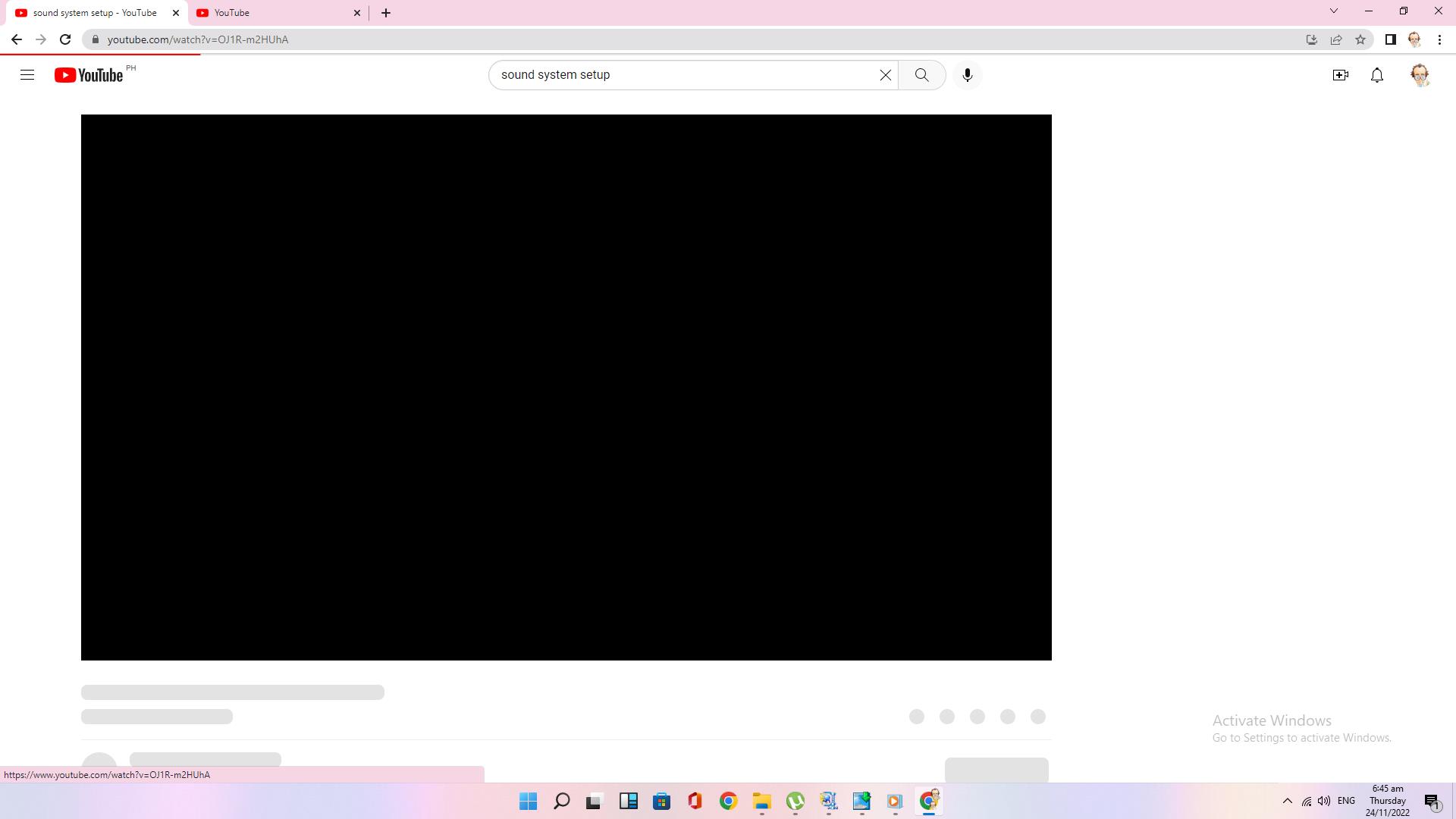This screenshot has width=1456, height=819.
Task: Switch to the second YouTube tab
Action: (x=273, y=13)
